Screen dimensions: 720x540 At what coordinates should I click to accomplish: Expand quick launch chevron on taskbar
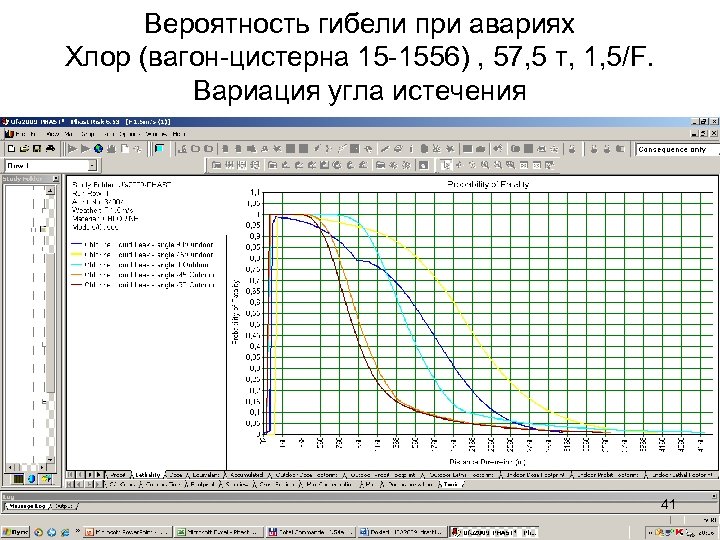(77, 532)
